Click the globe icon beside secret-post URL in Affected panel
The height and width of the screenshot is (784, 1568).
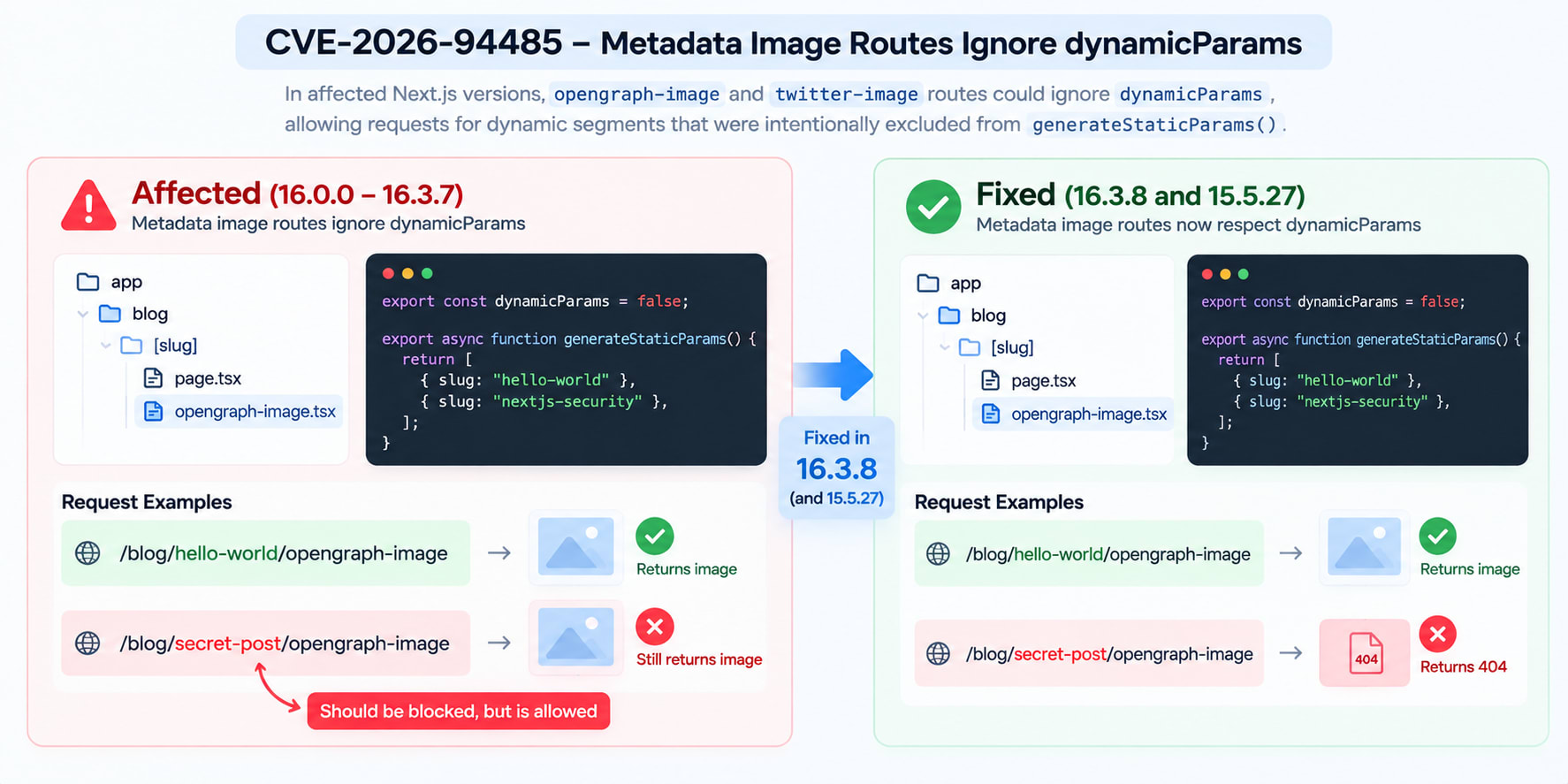coord(88,643)
